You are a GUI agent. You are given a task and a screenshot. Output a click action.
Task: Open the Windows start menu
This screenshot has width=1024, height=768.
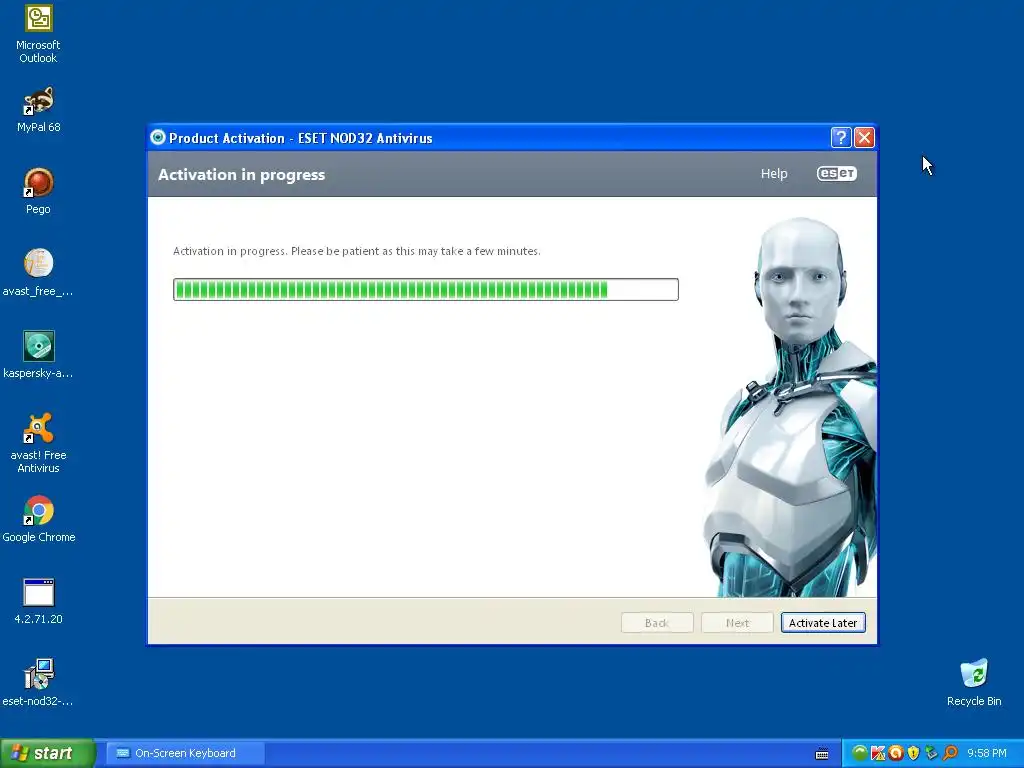48,753
